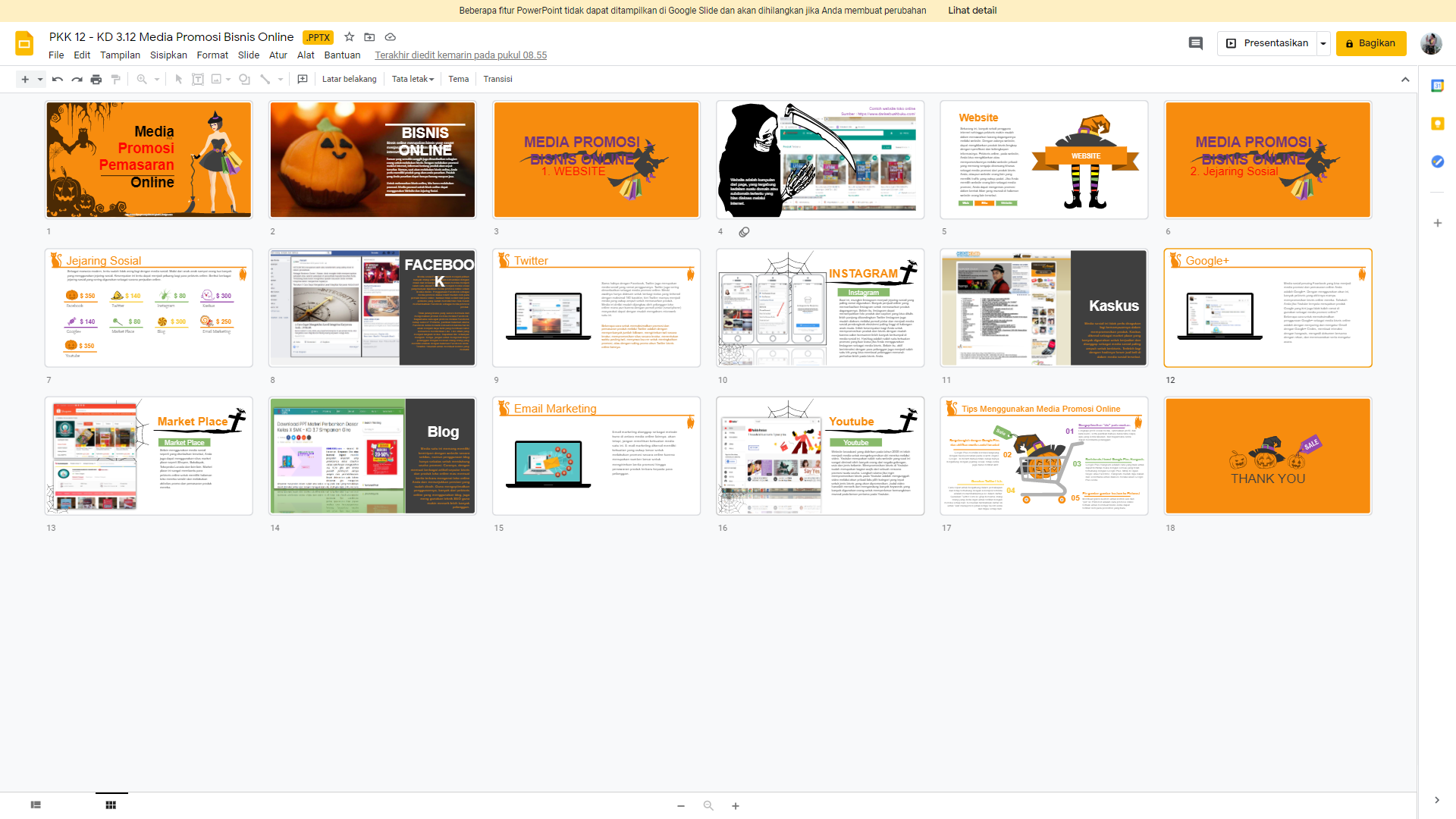This screenshot has height=819, width=1456.
Task: Activate Paint format tool
Action: click(x=115, y=79)
